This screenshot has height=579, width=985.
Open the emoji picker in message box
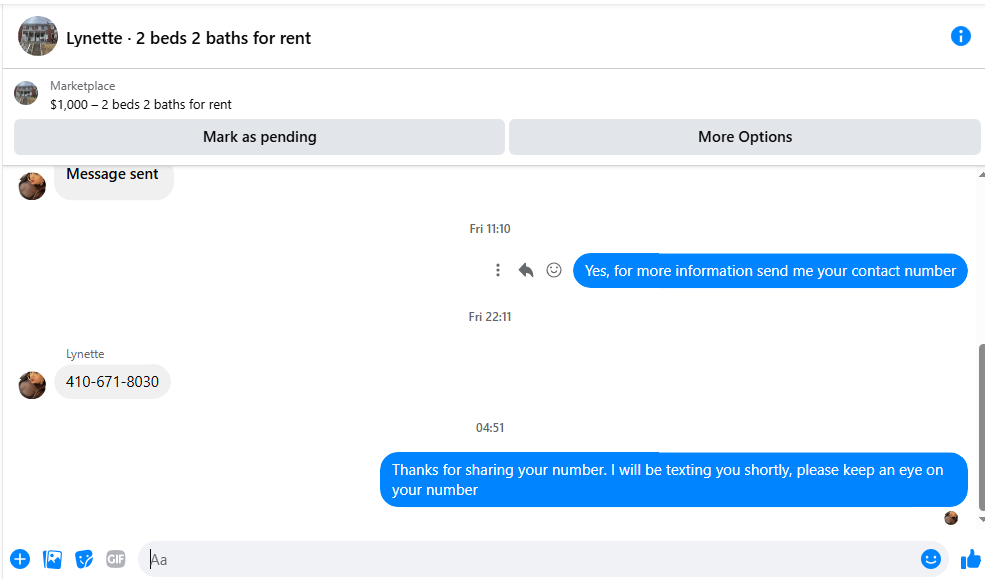[x=931, y=559]
